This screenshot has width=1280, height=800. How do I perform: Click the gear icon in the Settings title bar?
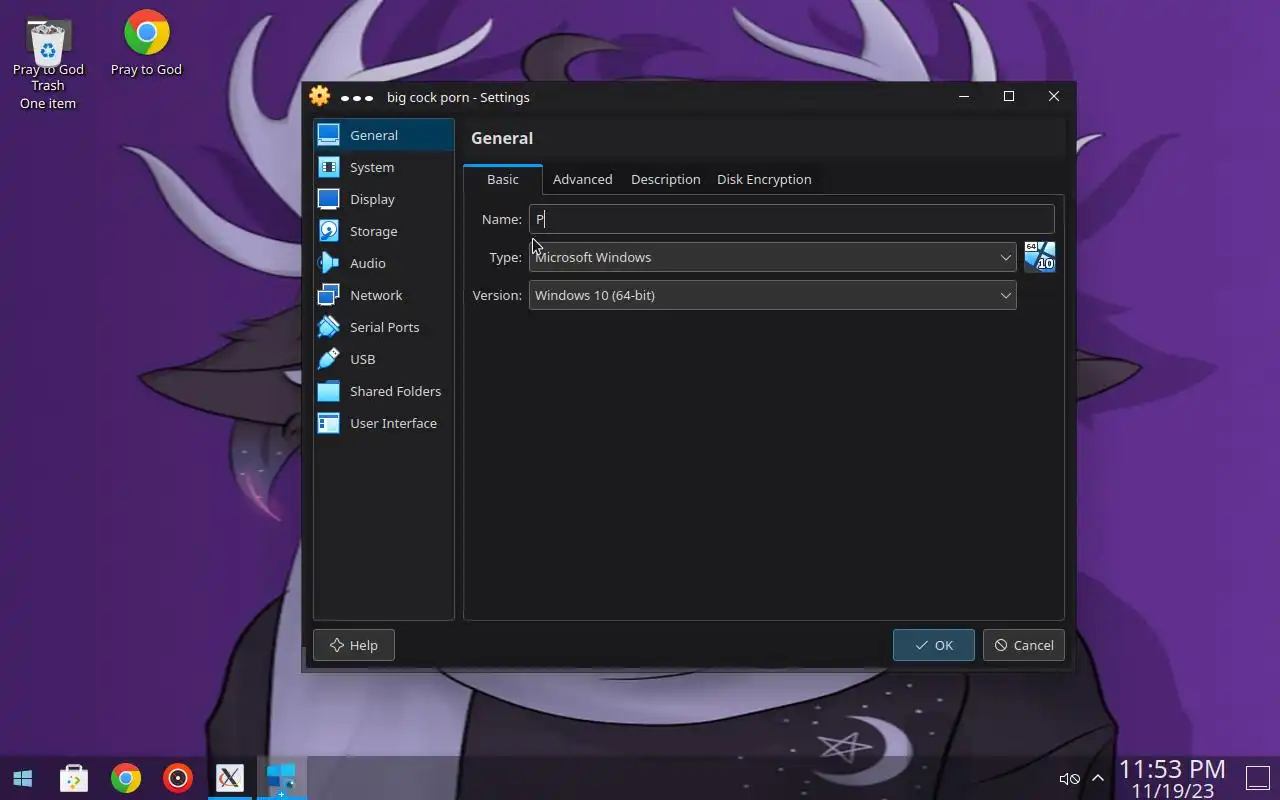tap(320, 97)
